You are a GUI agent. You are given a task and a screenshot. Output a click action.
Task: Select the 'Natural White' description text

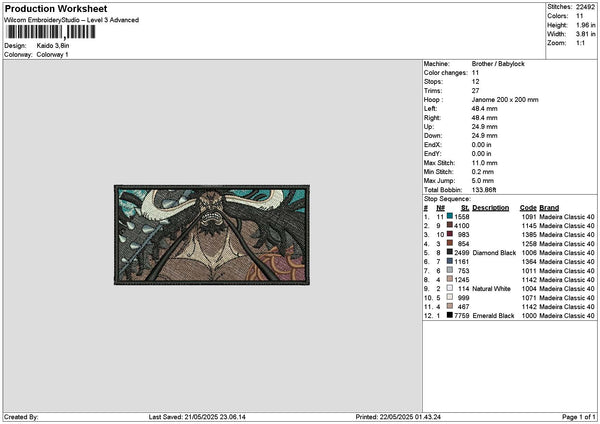[x=491, y=289]
